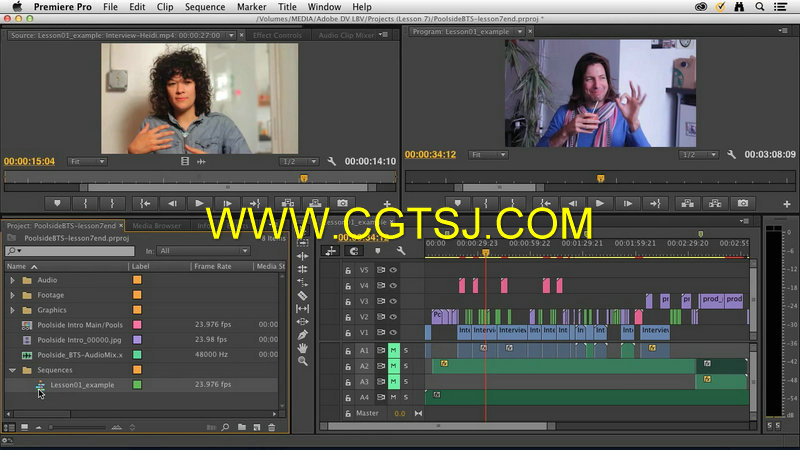This screenshot has height=450, width=800.
Task: Delete selected item with trash icon
Action: 271,427
